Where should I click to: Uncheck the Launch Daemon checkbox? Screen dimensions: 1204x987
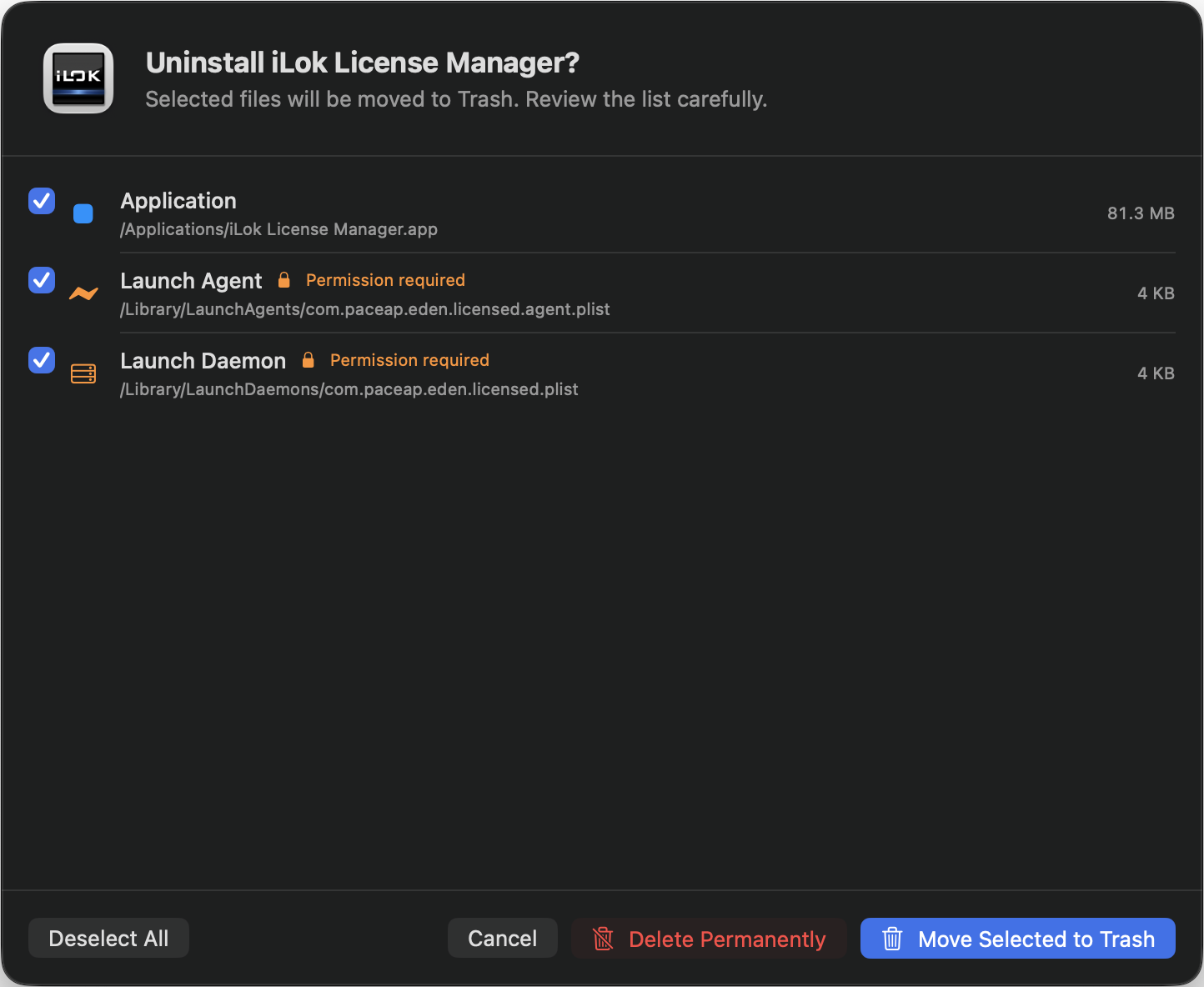(42, 360)
